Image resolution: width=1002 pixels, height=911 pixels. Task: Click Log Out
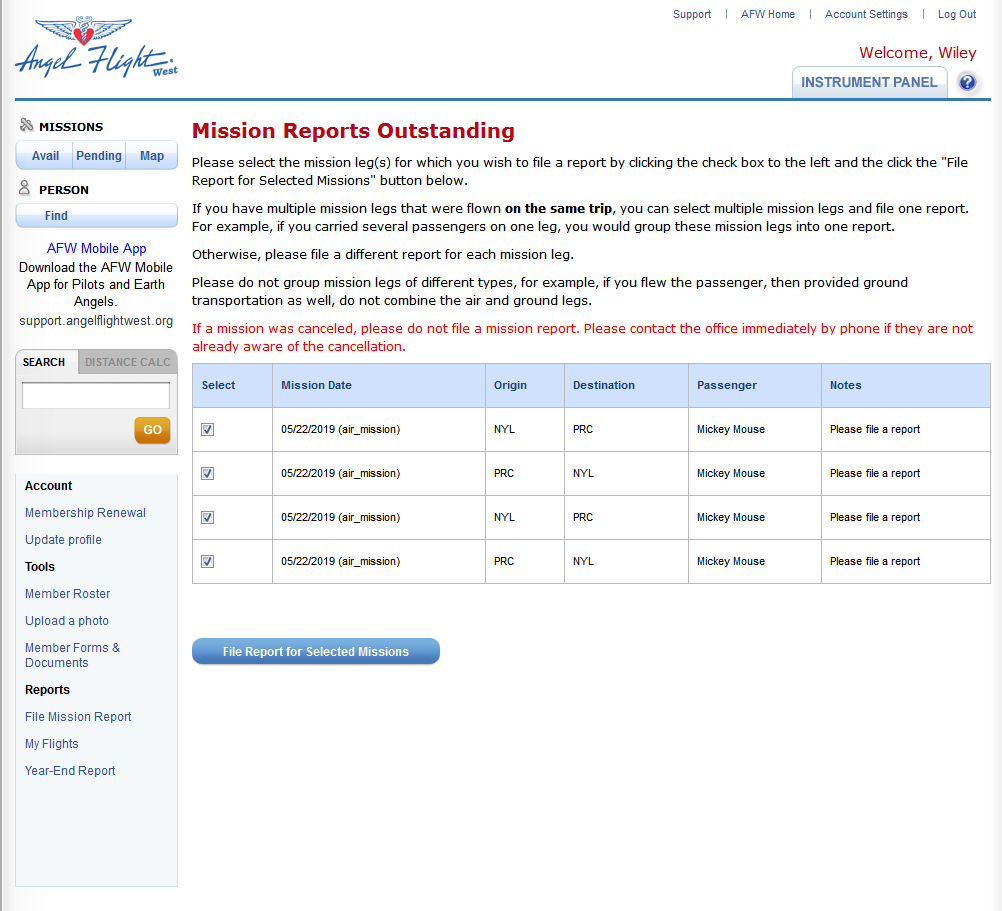click(x=957, y=14)
